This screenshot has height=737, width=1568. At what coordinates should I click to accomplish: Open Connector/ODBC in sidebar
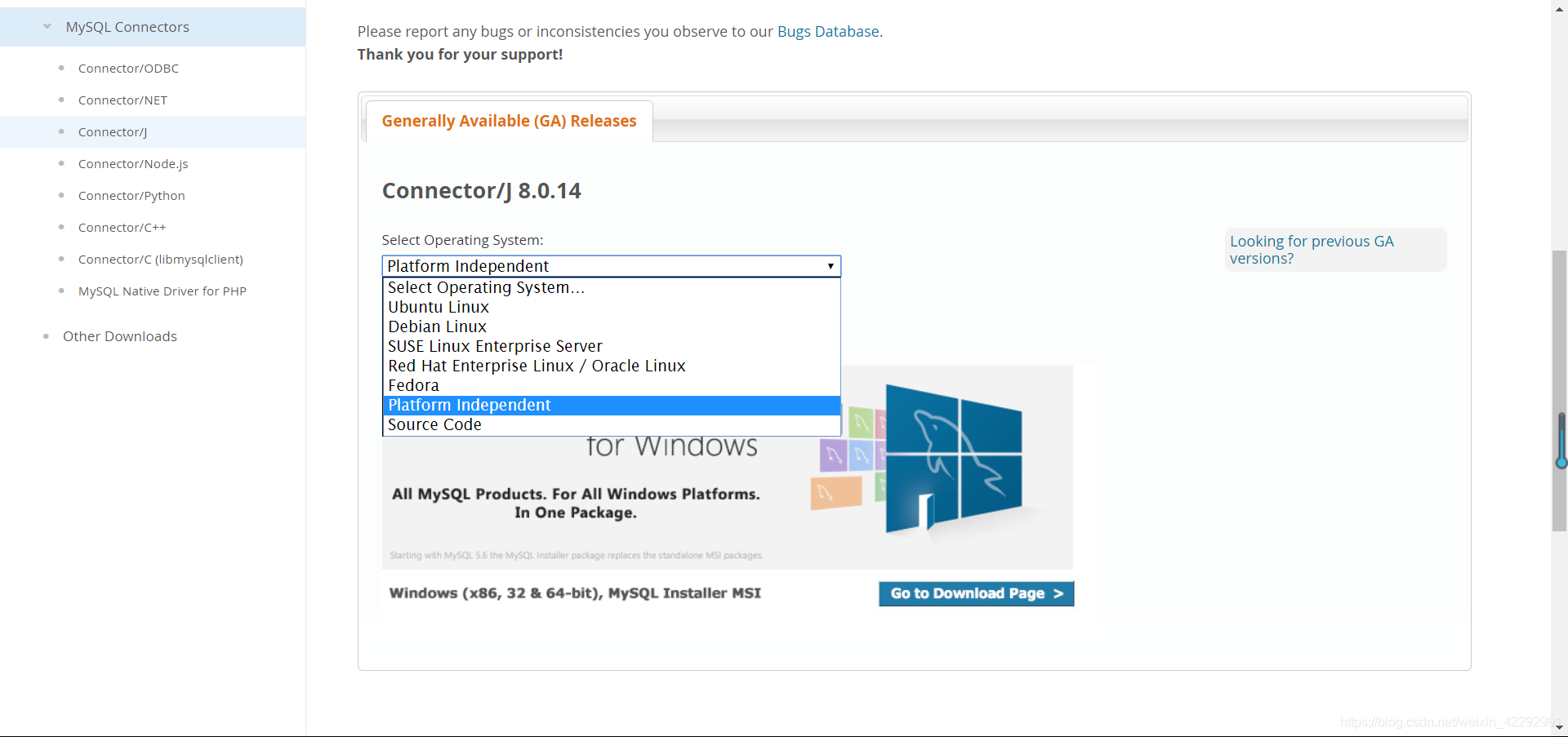click(x=128, y=69)
